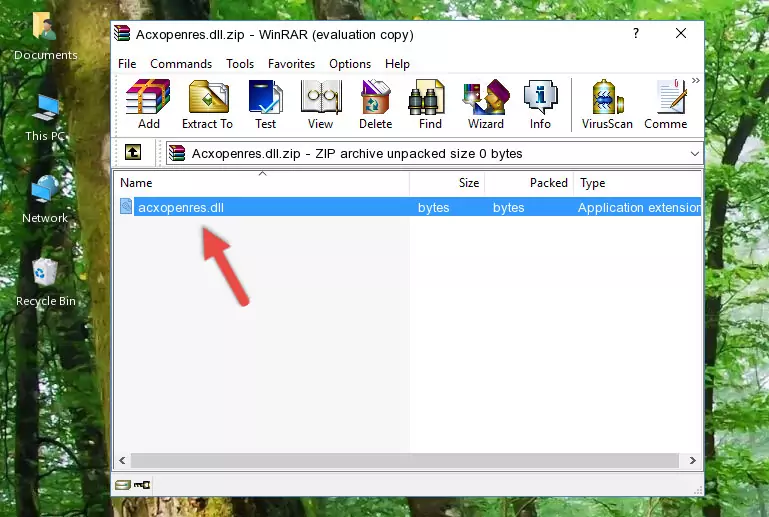Select the acxopenres.dll file row
This screenshot has width=769, height=517.
[x=408, y=207]
